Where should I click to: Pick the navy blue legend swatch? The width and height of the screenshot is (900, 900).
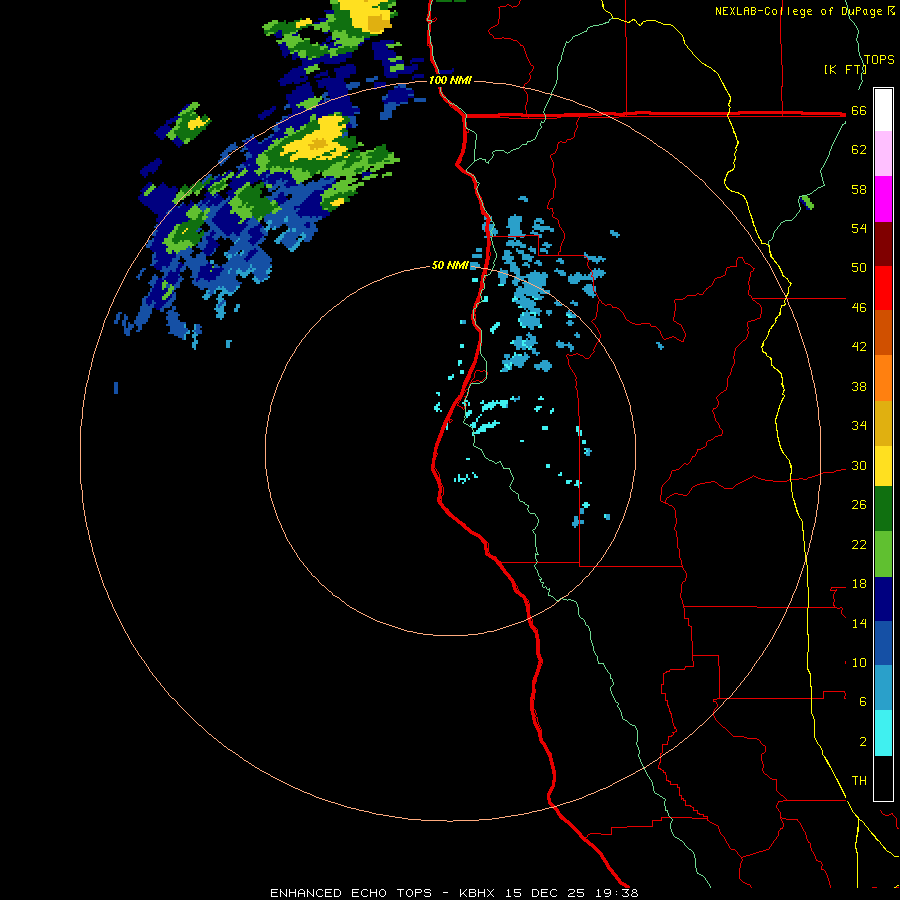tap(883, 599)
